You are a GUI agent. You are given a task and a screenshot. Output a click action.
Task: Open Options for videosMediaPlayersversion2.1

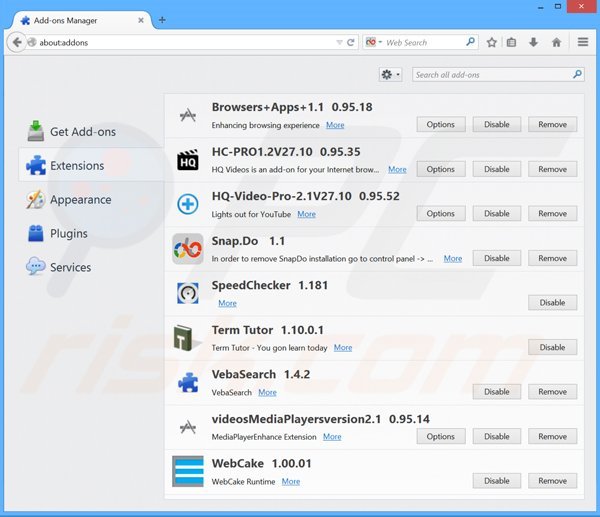point(441,436)
